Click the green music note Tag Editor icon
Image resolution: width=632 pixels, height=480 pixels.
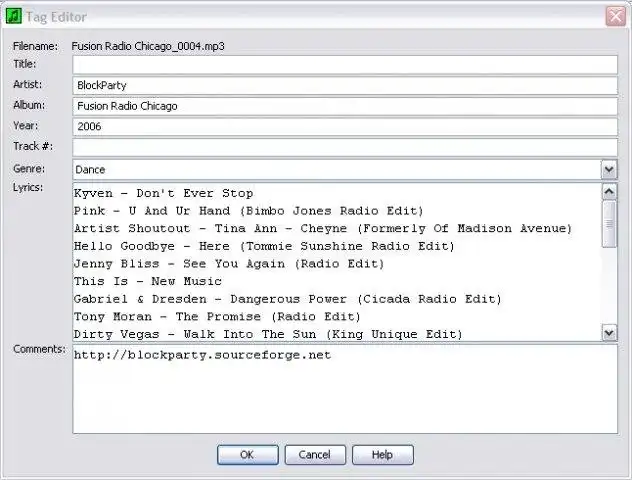pos(14,17)
